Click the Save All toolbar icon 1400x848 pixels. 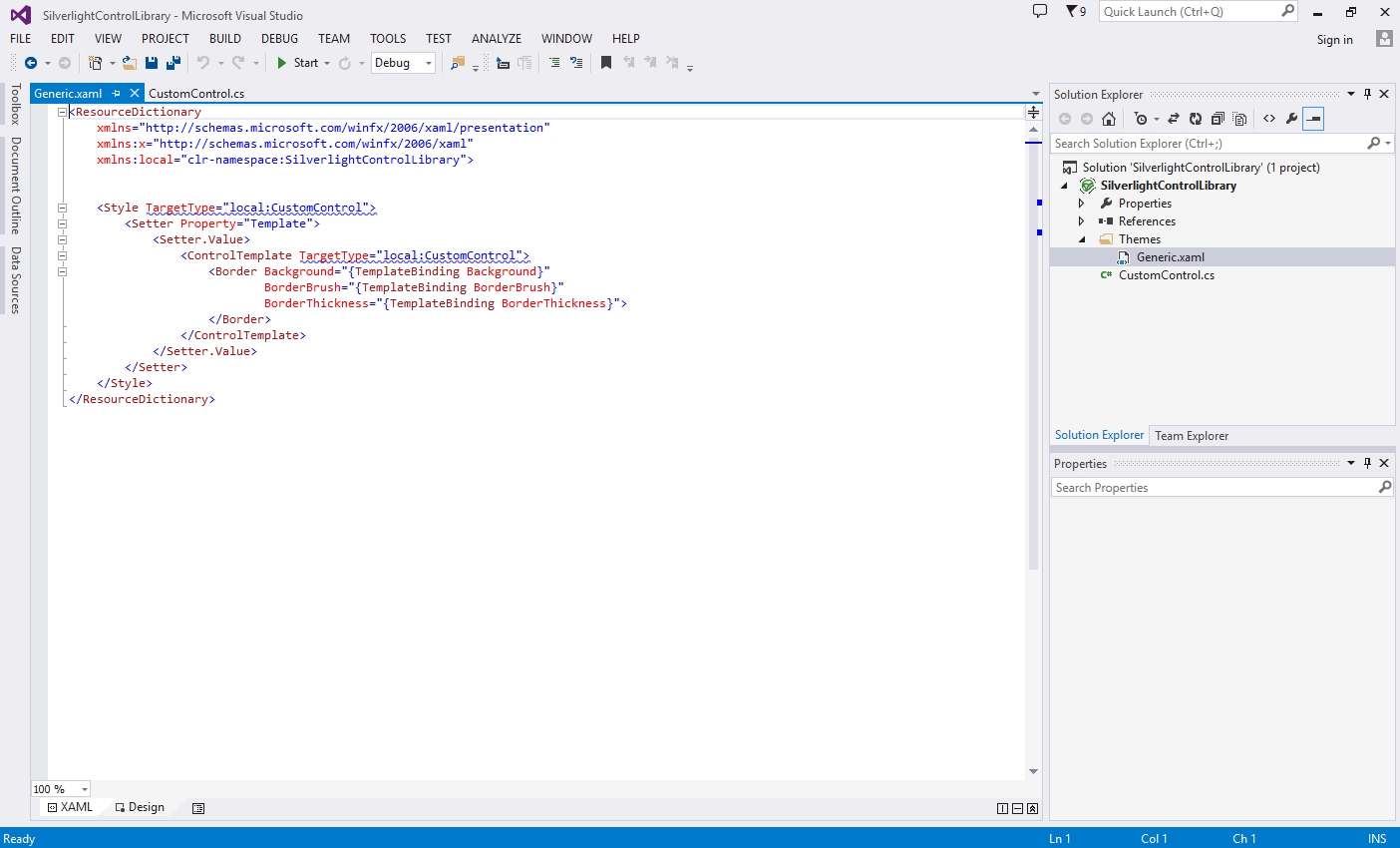coord(174,63)
